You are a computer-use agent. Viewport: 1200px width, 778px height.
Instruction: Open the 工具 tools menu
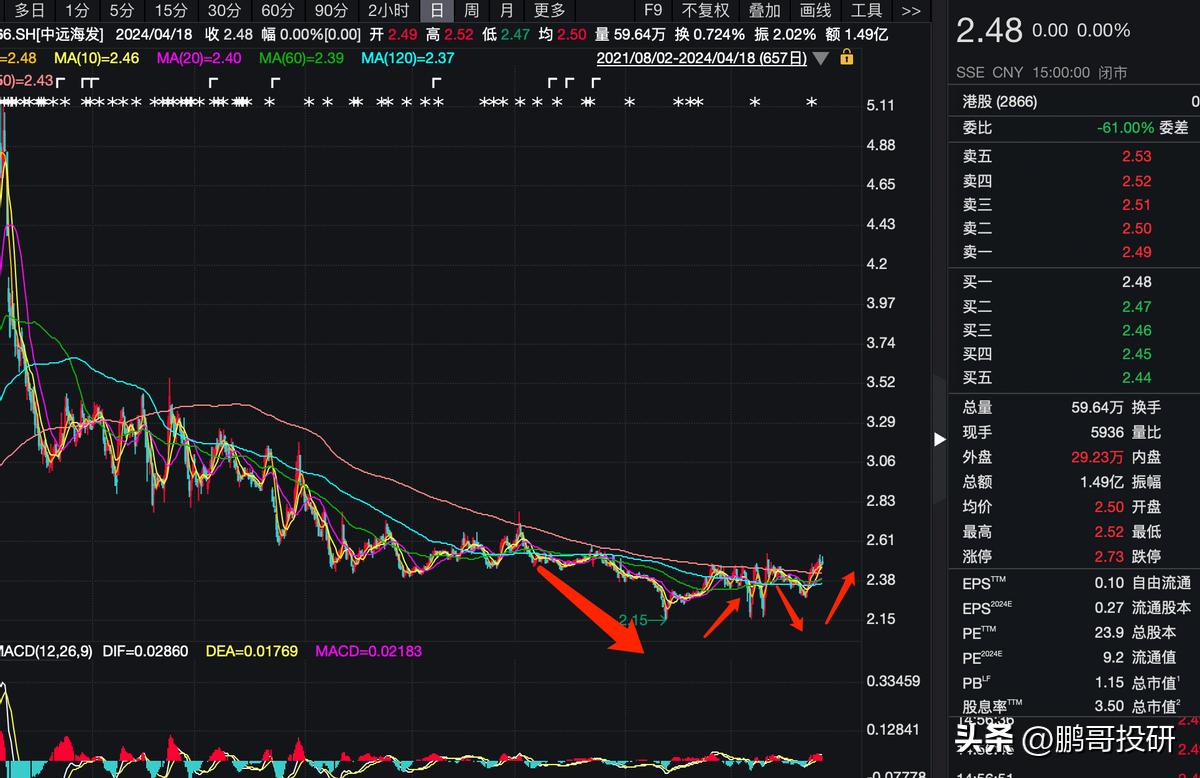click(x=866, y=11)
